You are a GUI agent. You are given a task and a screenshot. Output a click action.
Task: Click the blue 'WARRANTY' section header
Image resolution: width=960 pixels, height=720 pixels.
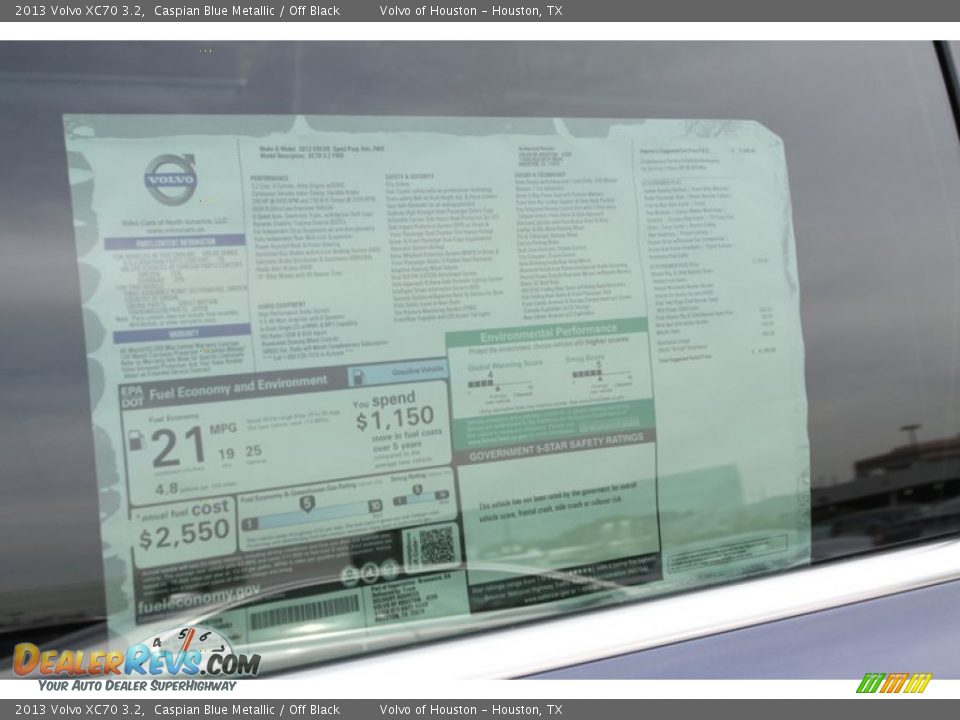(x=182, y=334)
